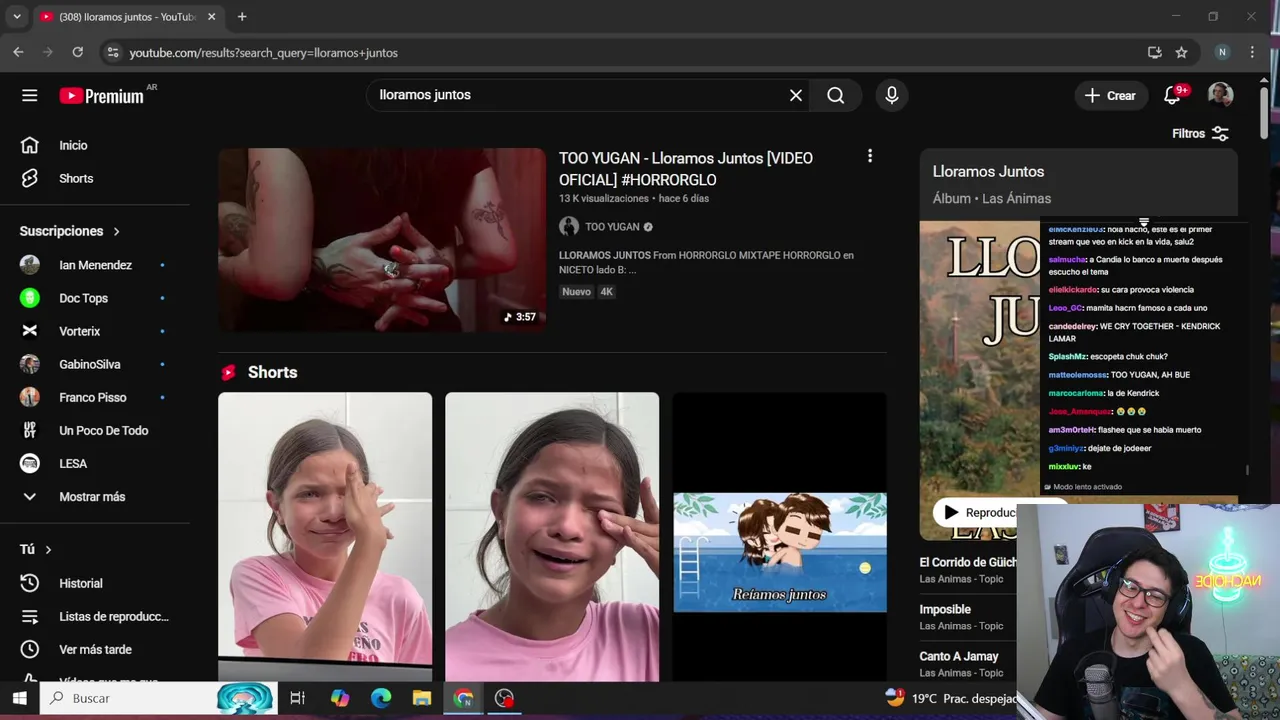Play the TOO YUGAN Lloramos Juntos thumbnail
1280x720 pixels.
pos(382,240)
